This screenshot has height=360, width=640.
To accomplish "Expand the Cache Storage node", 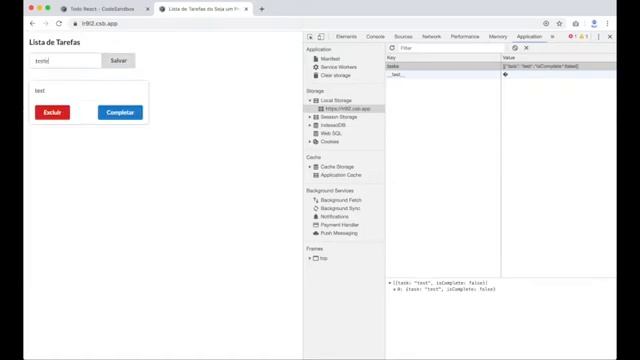I will pyautogui.click(x=310, y=167).
